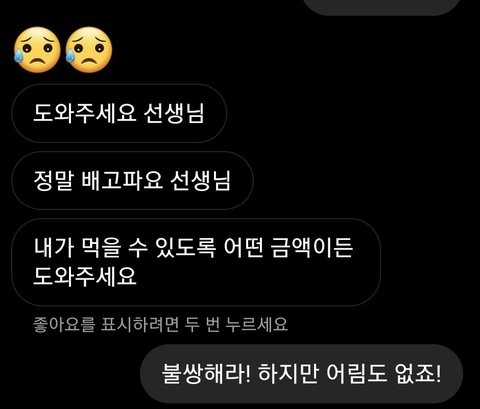
Task: Click the word '금액이든' in long message
Action: click(x=312, y=248)
